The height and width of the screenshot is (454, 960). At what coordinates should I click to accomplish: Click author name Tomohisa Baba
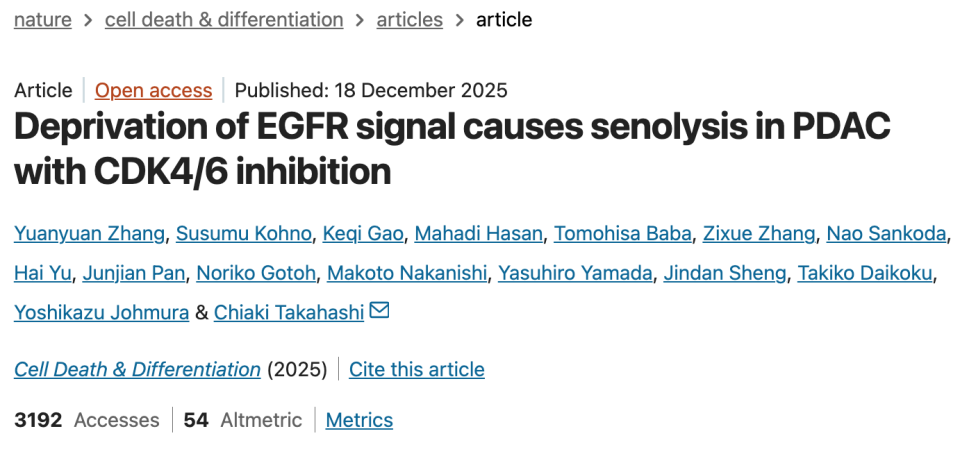tap(622, 233)
